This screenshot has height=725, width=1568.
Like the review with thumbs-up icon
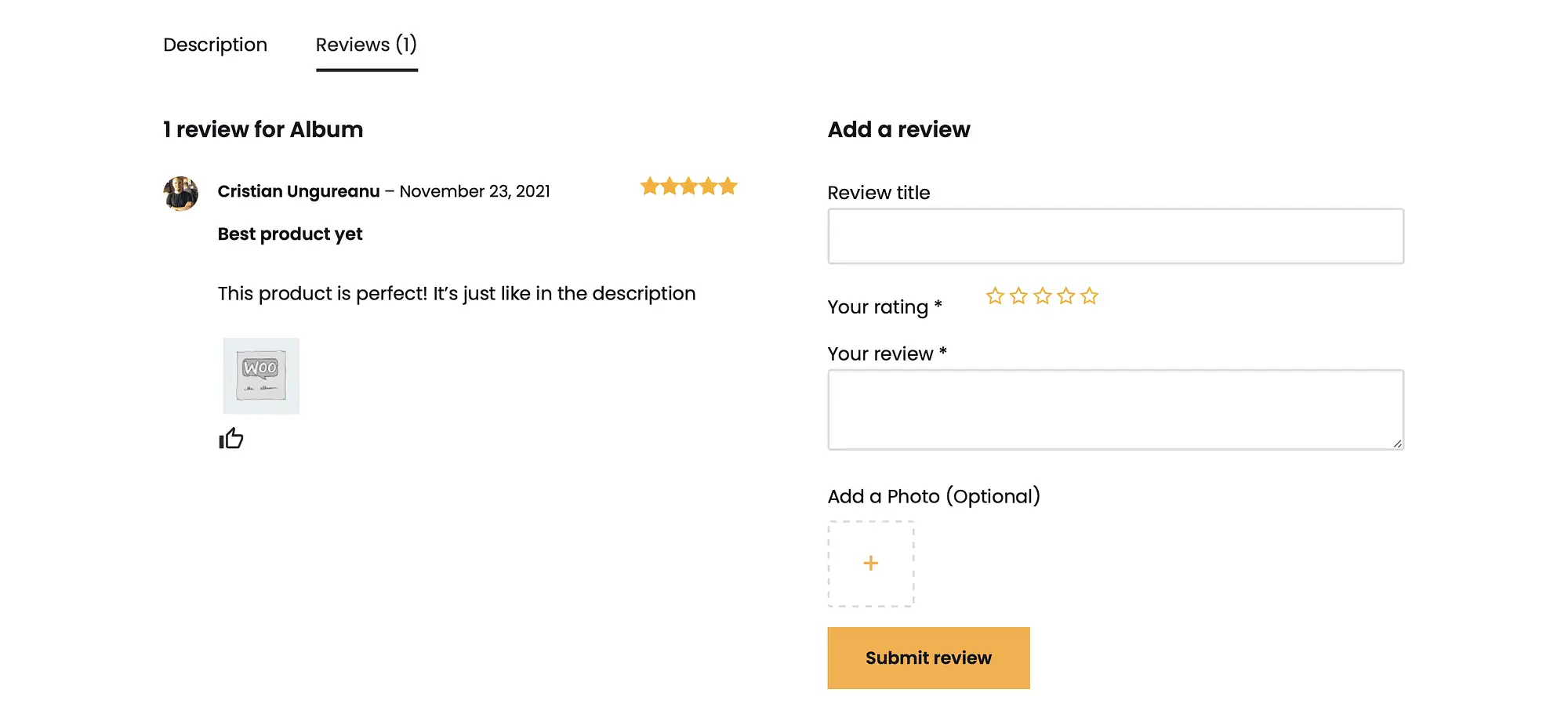(x=231, y=438)
